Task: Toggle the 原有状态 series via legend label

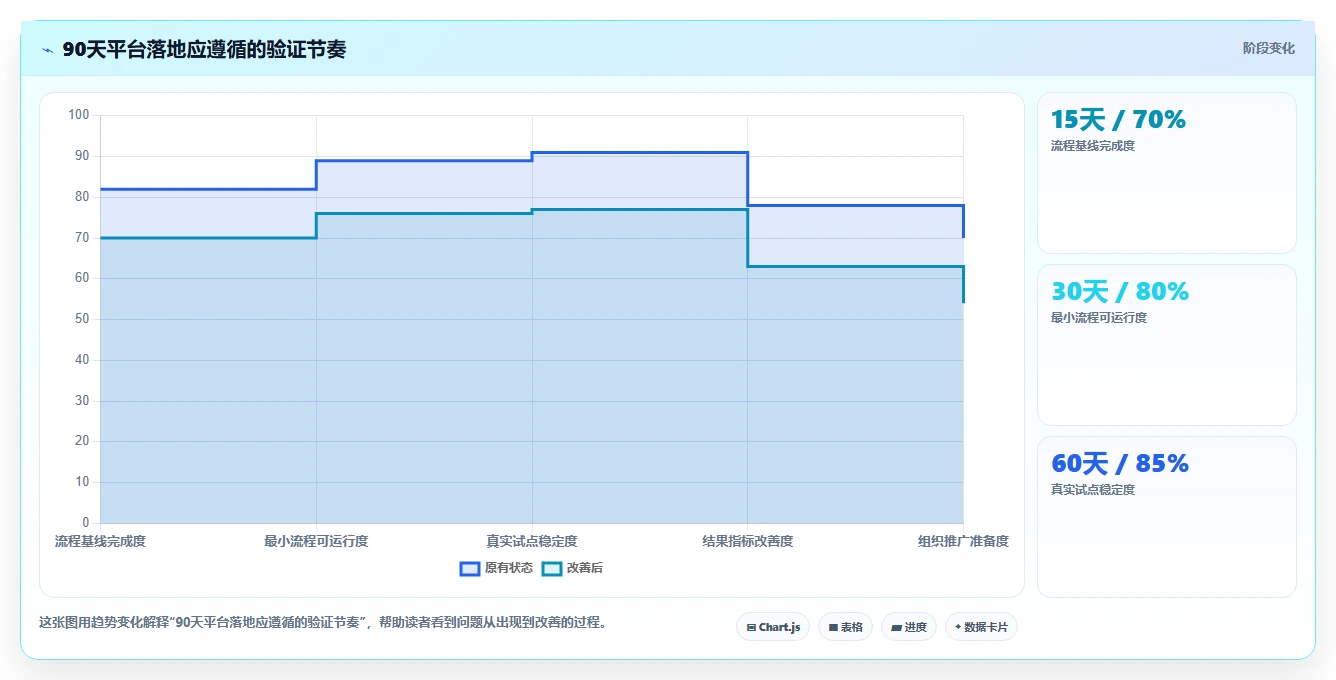Action: (x=509, y=568)
